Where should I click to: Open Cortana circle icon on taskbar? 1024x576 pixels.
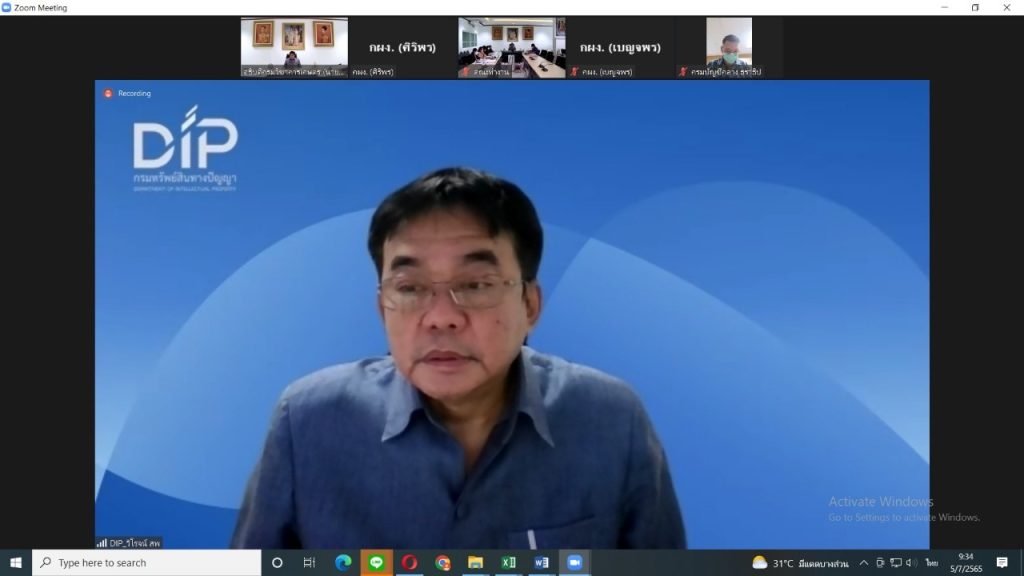(277, 562)
